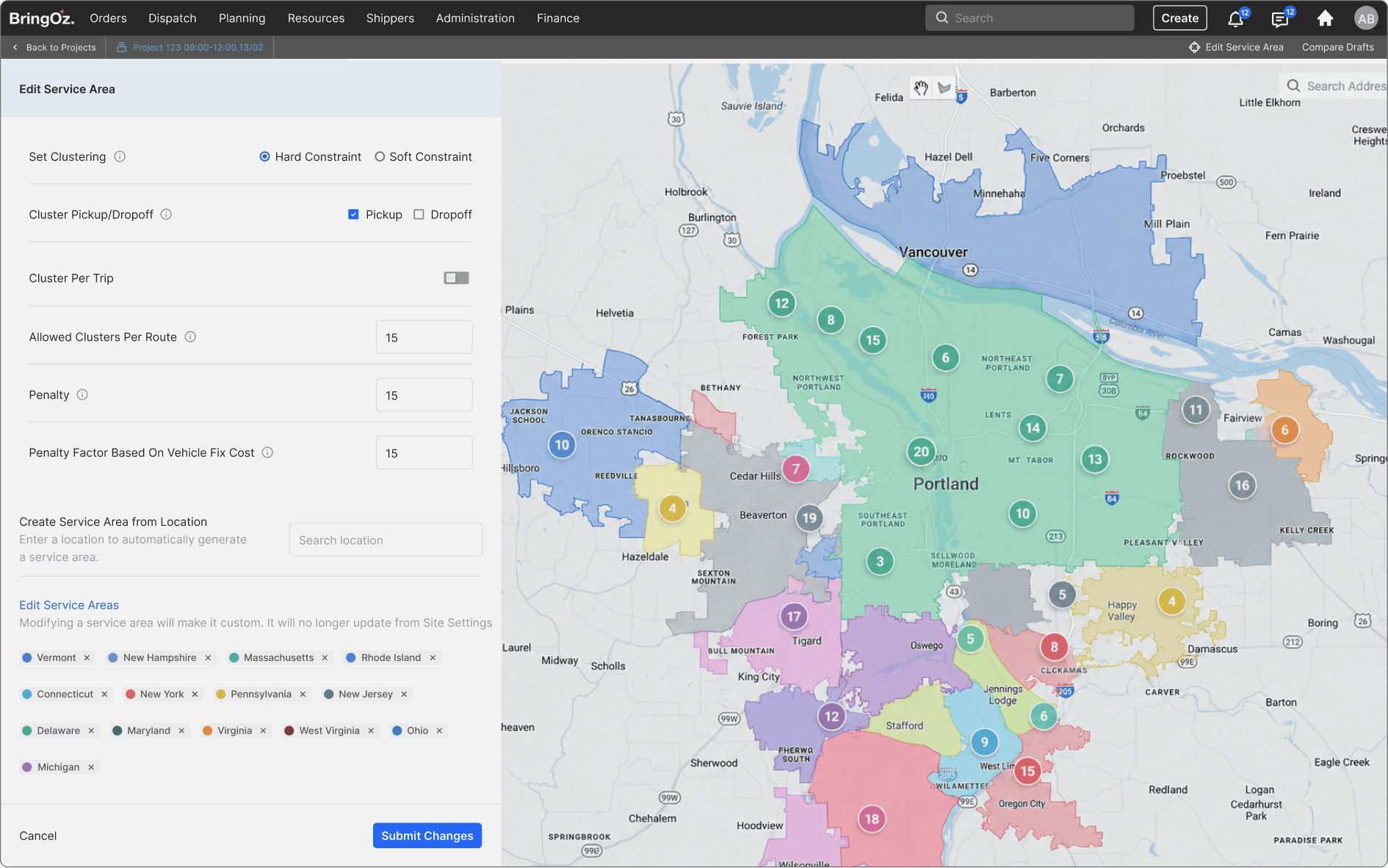
Task: Select the Hard Constraint radio button
Action: [264, 156]
